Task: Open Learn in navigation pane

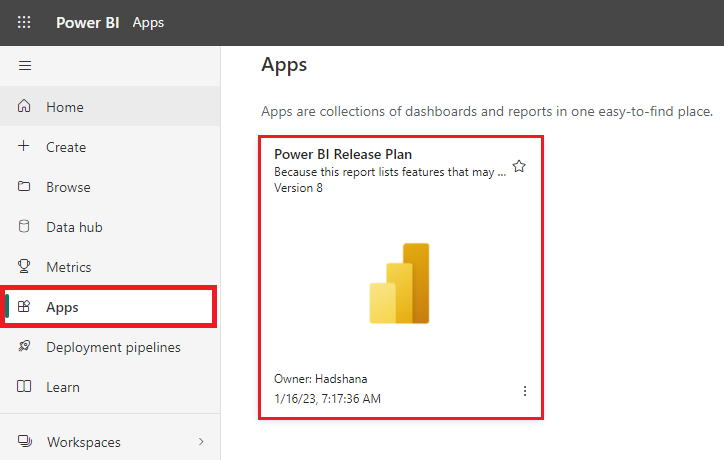Action: (110, 387)
